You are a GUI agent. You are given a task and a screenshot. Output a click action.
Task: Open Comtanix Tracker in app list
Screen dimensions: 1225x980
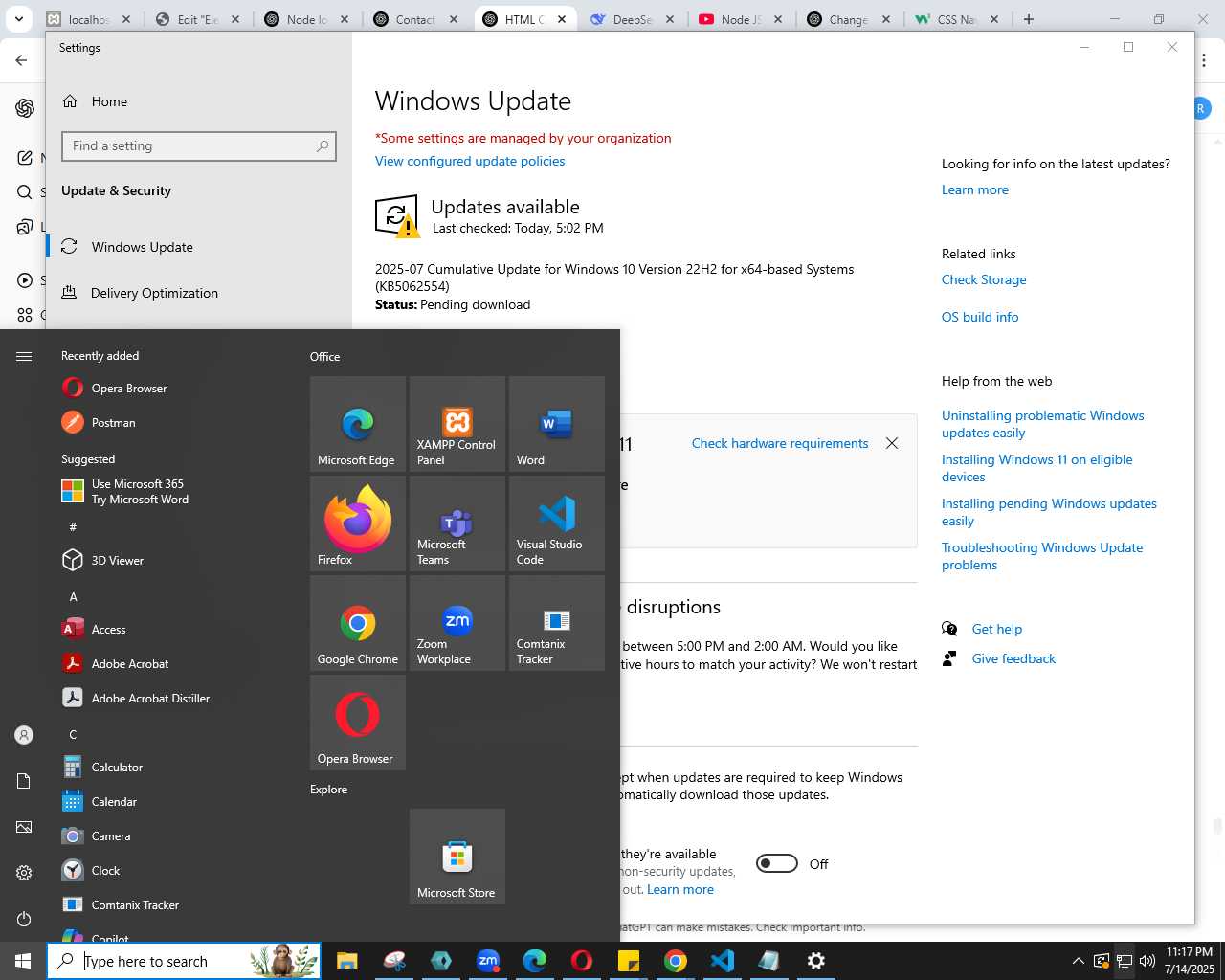point(172,904)
